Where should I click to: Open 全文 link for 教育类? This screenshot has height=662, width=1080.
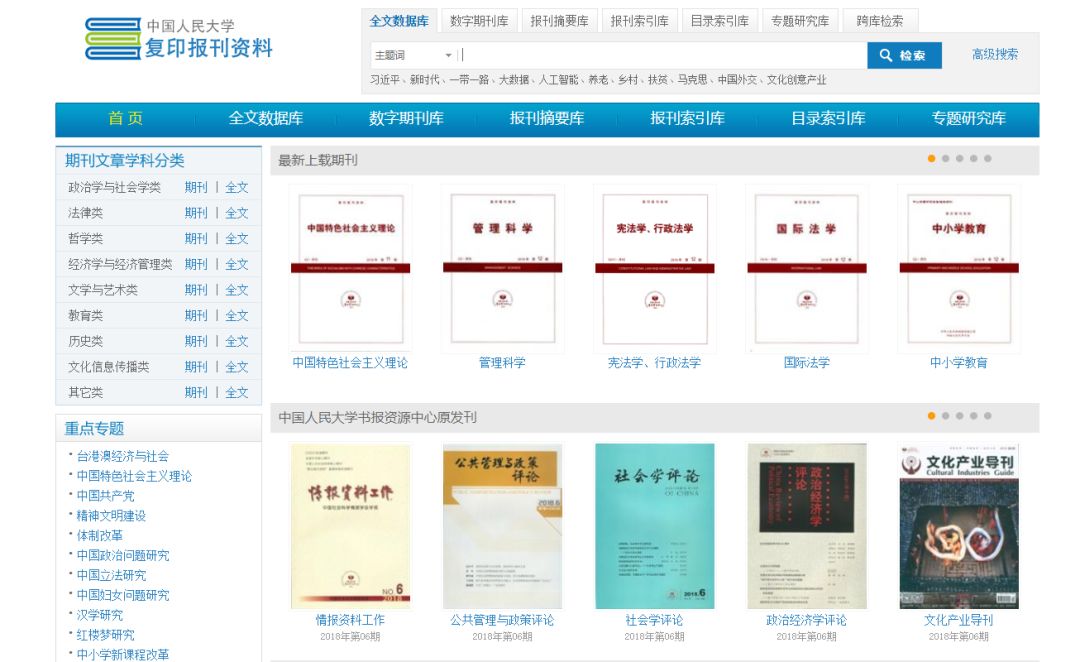point(236,316)
